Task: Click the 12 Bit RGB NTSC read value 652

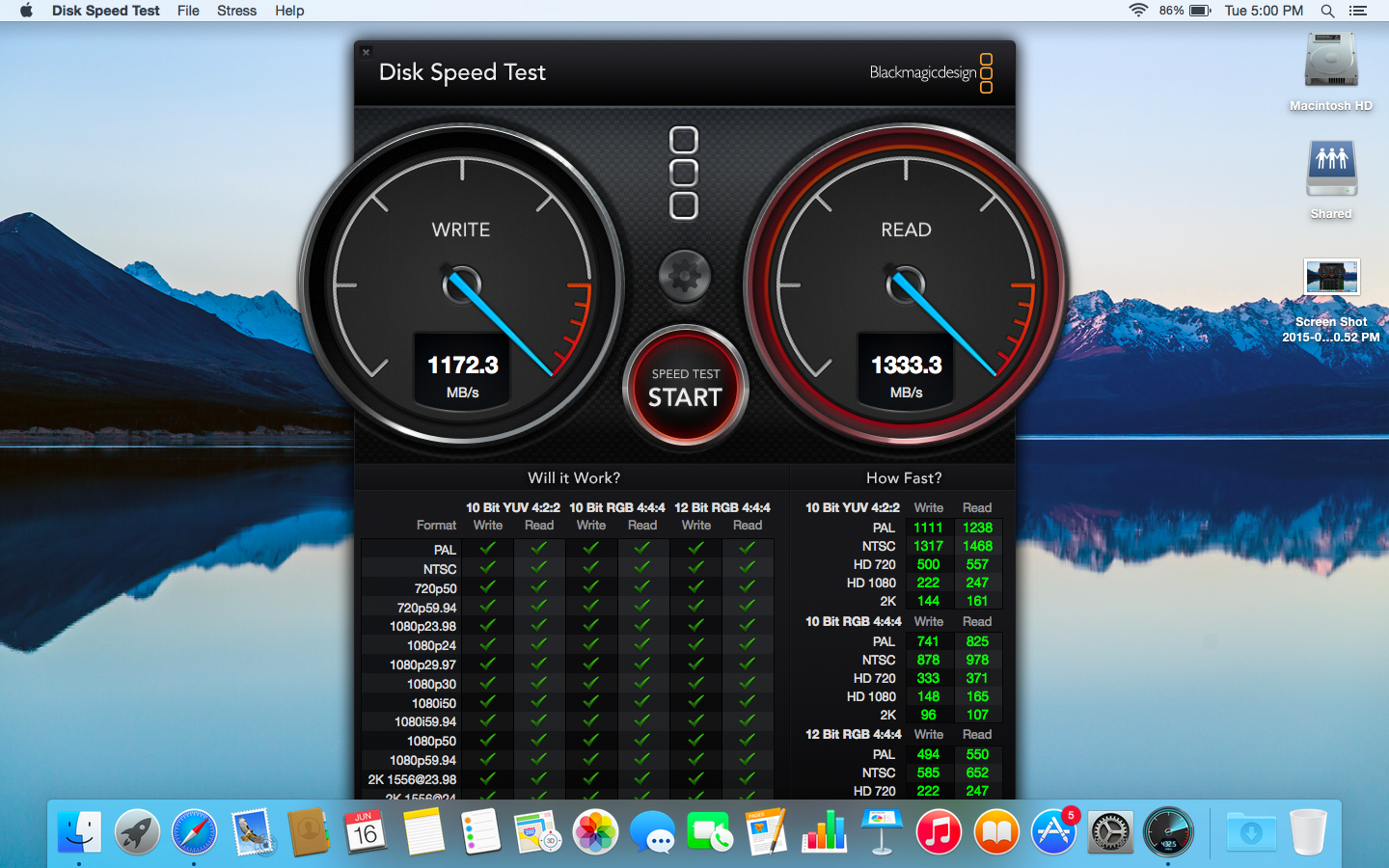Action: [977, 773]
